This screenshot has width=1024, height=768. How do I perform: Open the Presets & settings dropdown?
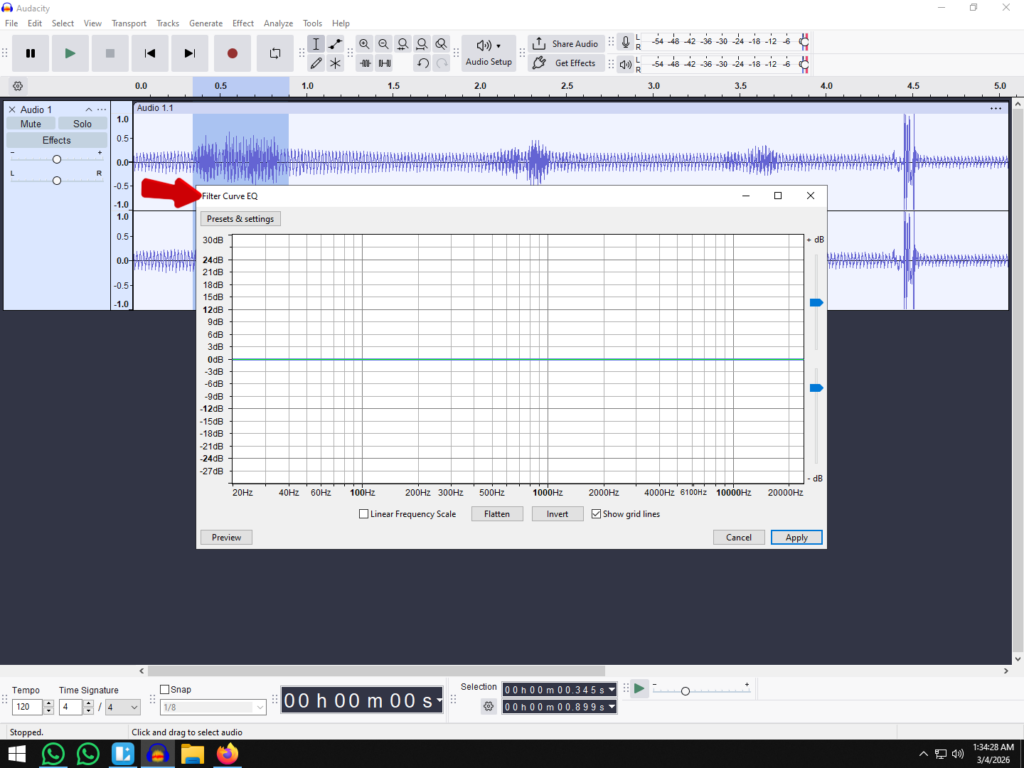[x=240, y=219]
